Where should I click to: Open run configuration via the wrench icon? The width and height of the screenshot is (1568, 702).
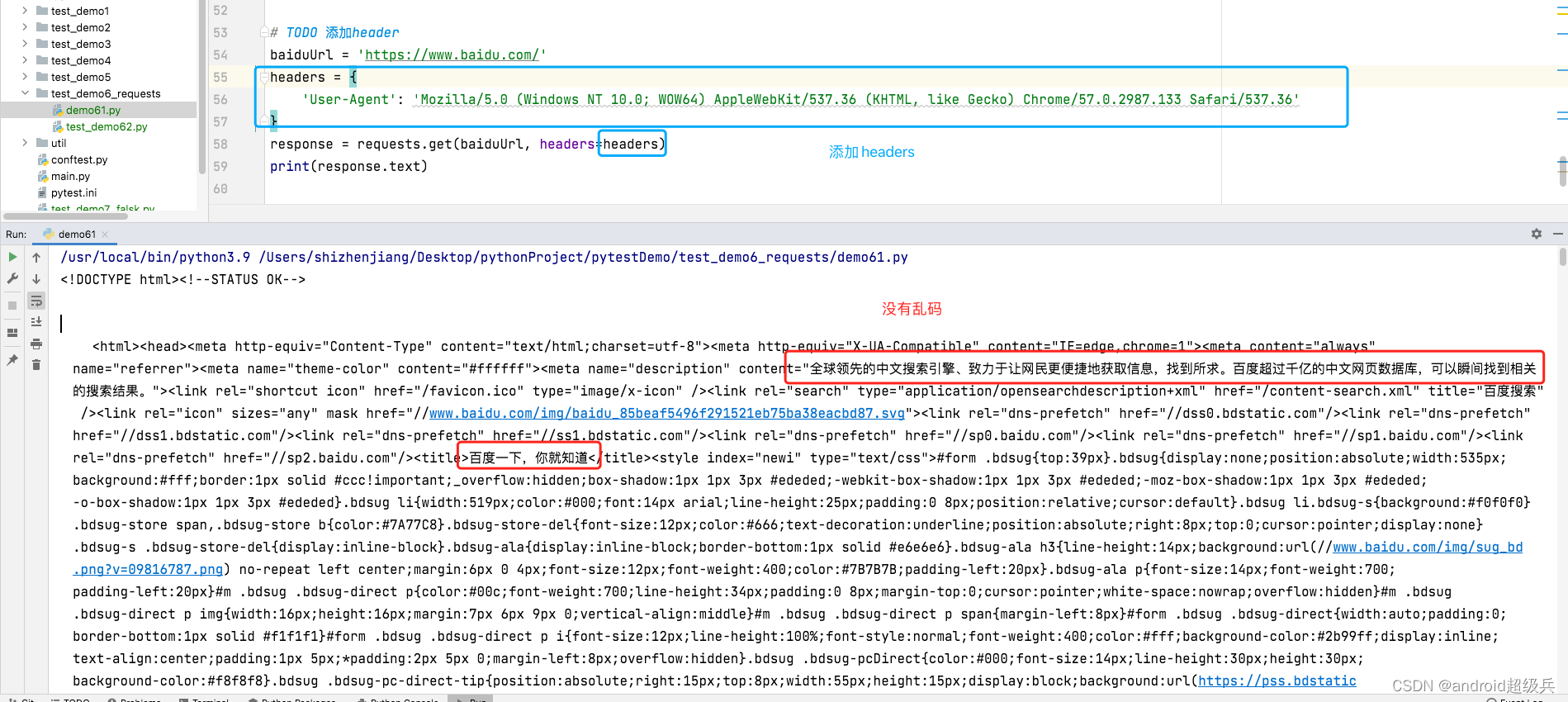pos(12,279)
